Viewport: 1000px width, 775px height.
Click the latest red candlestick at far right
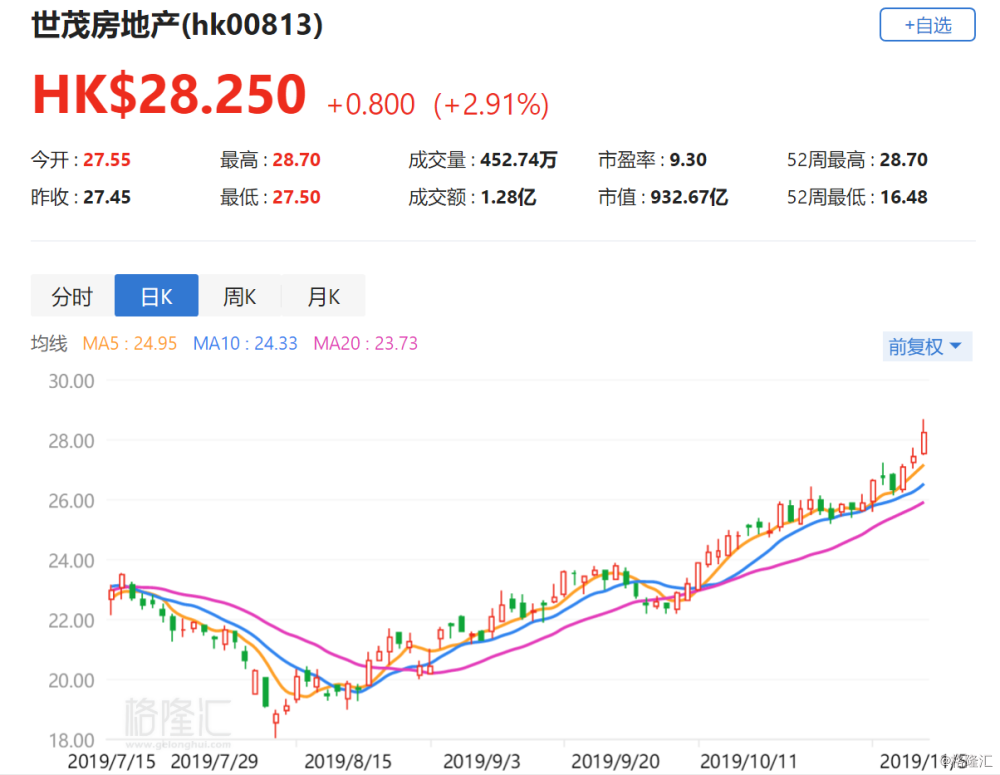[x=924, y=441]
